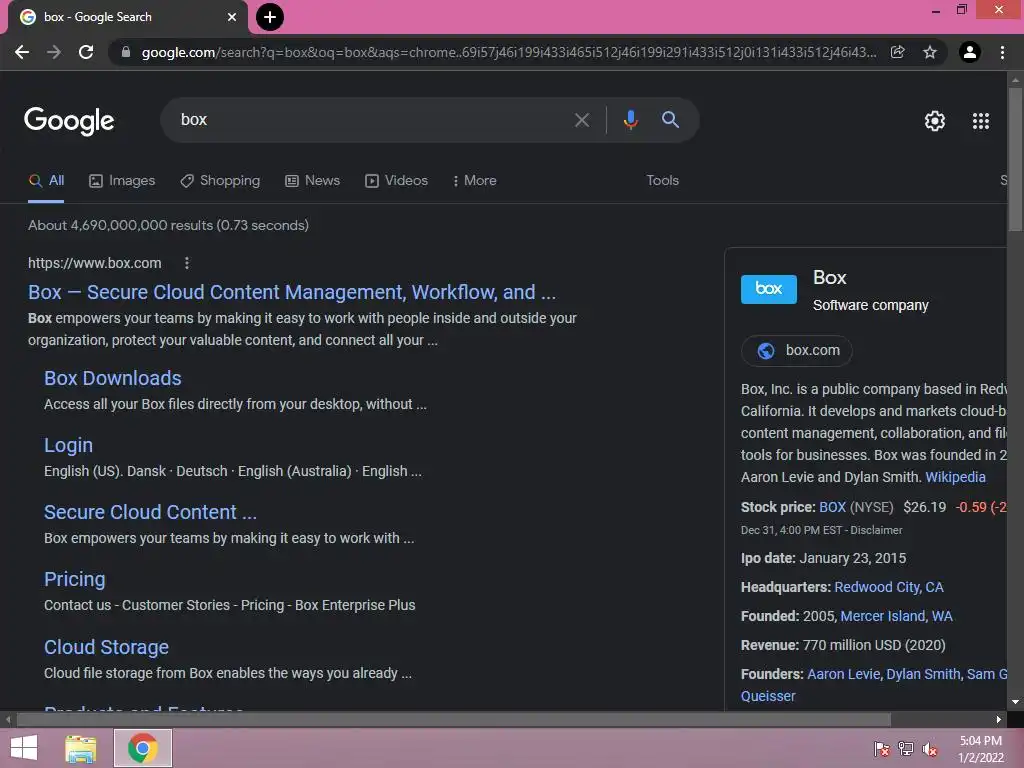
Task: Reload the current page
Action: (x=86, y=52)
